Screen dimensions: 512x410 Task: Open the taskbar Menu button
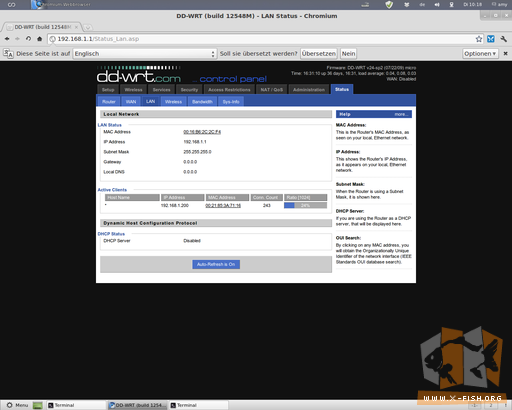coord(18,405)
